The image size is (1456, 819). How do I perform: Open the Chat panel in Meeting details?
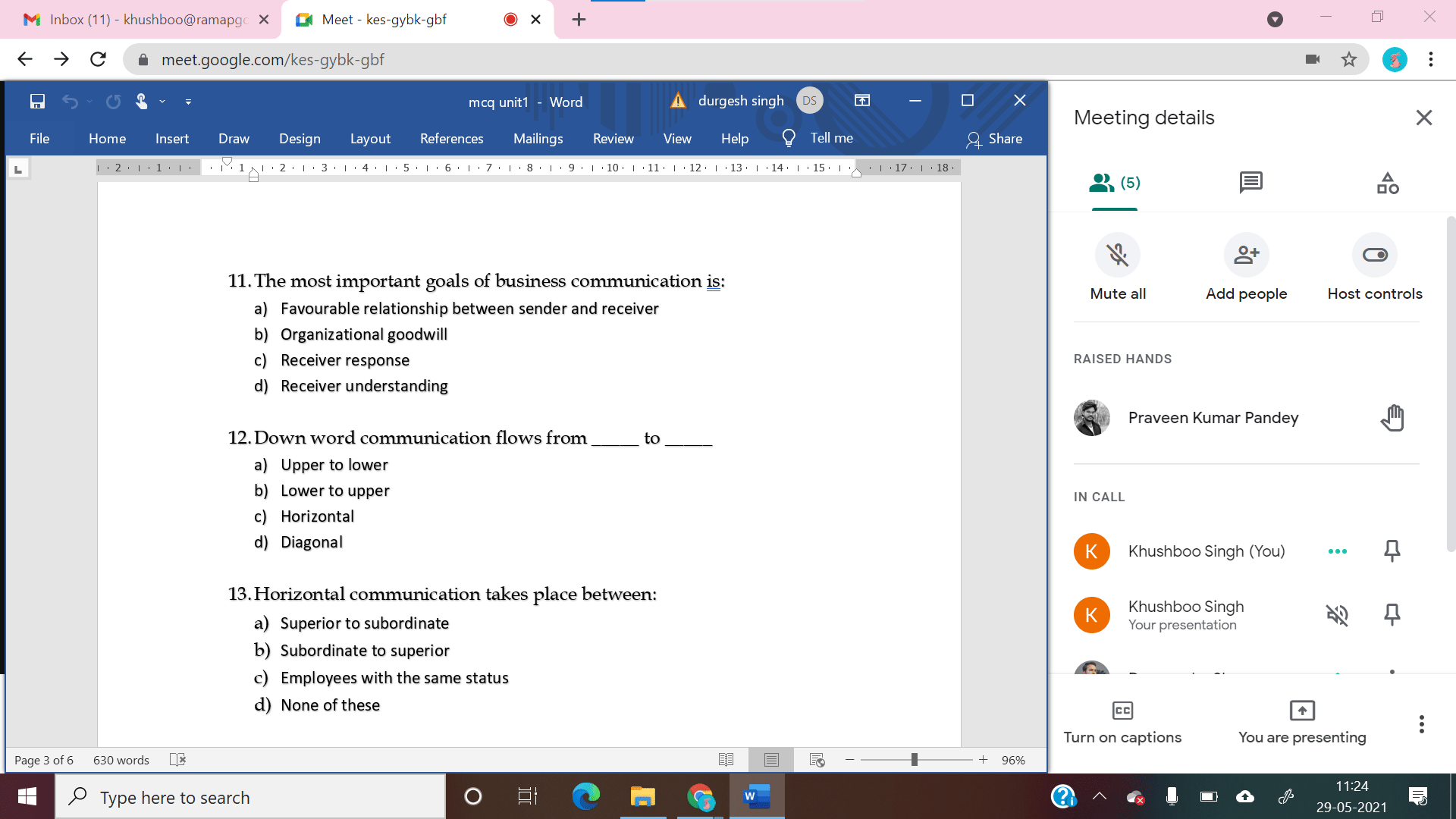click(1250, 183)
